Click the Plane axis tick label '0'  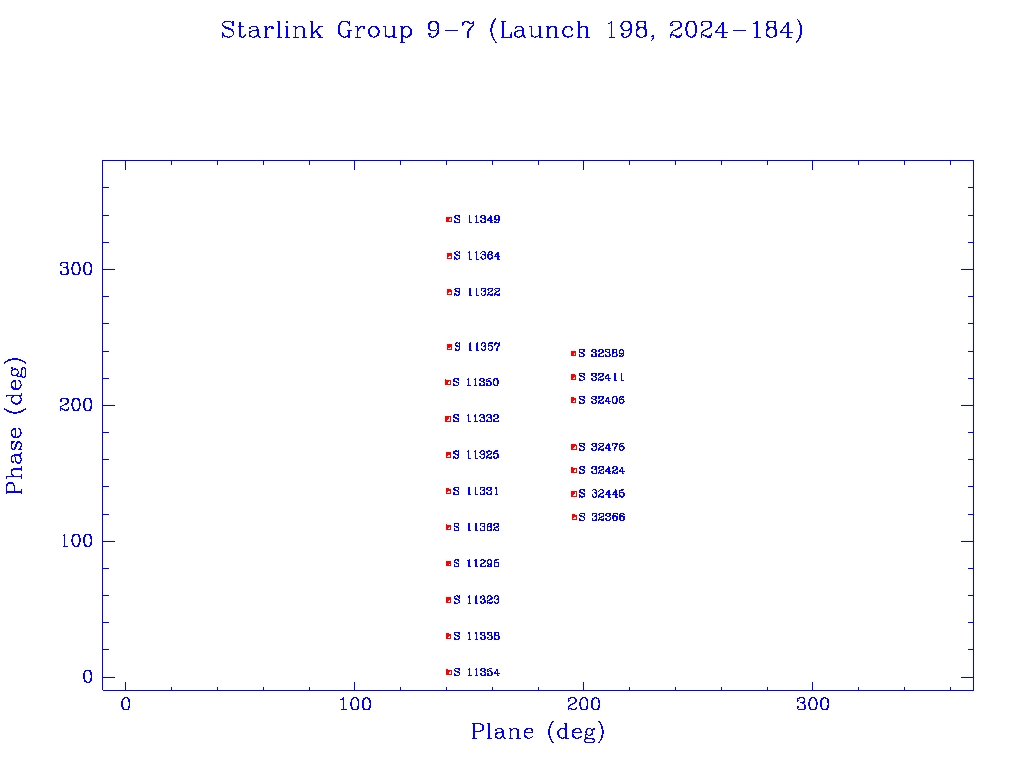click(x=125, y=704)
